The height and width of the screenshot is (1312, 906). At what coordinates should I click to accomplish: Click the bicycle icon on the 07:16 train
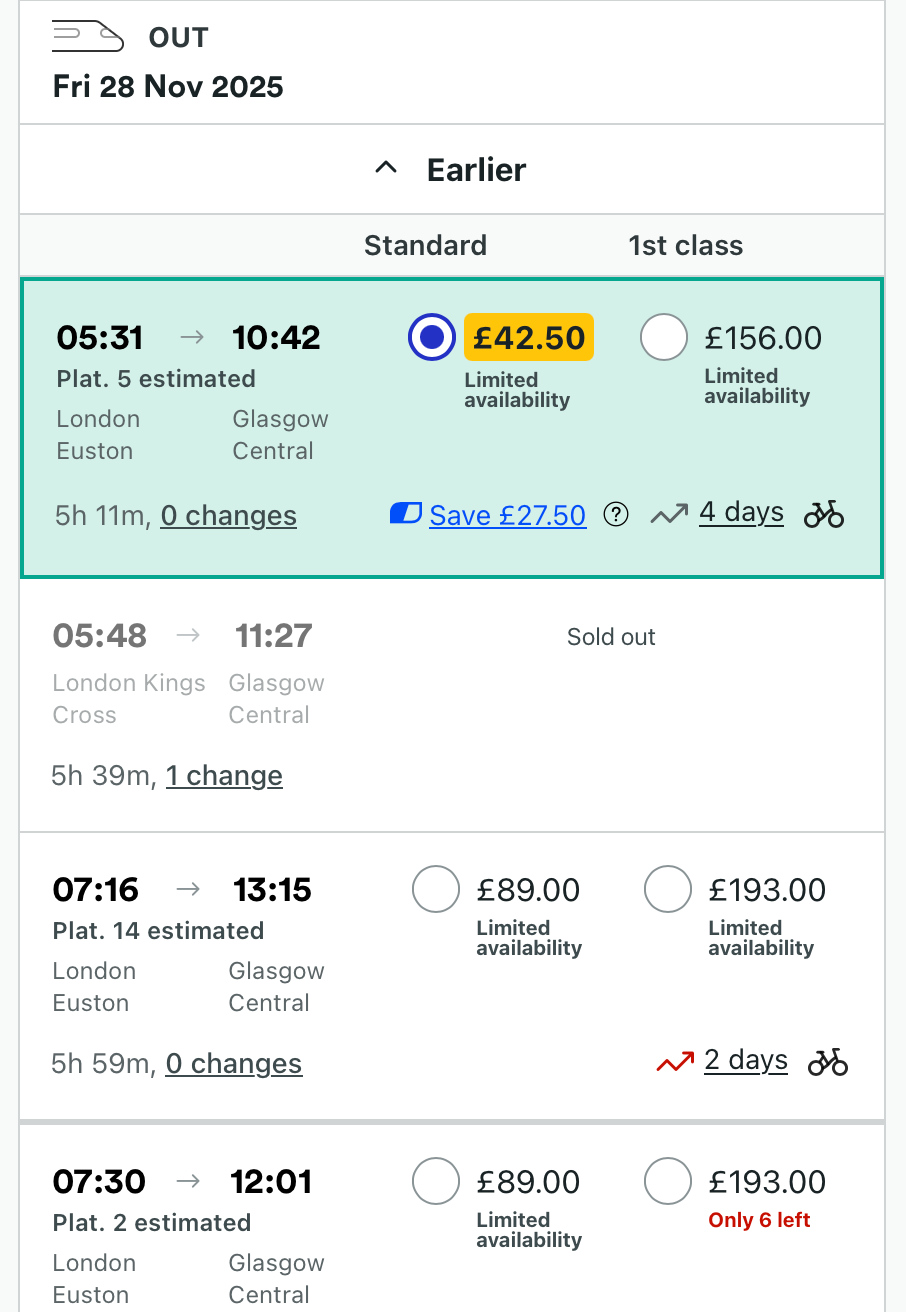click(828, 1062)
